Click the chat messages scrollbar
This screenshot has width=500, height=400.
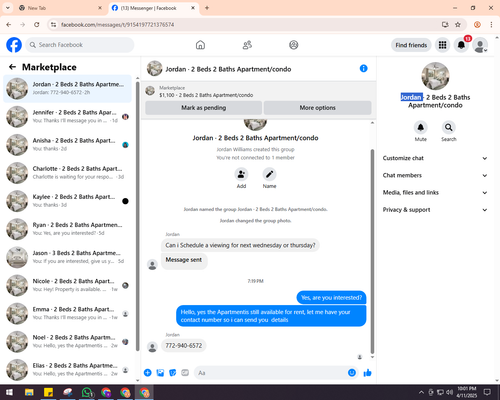(x=372, y=252)
